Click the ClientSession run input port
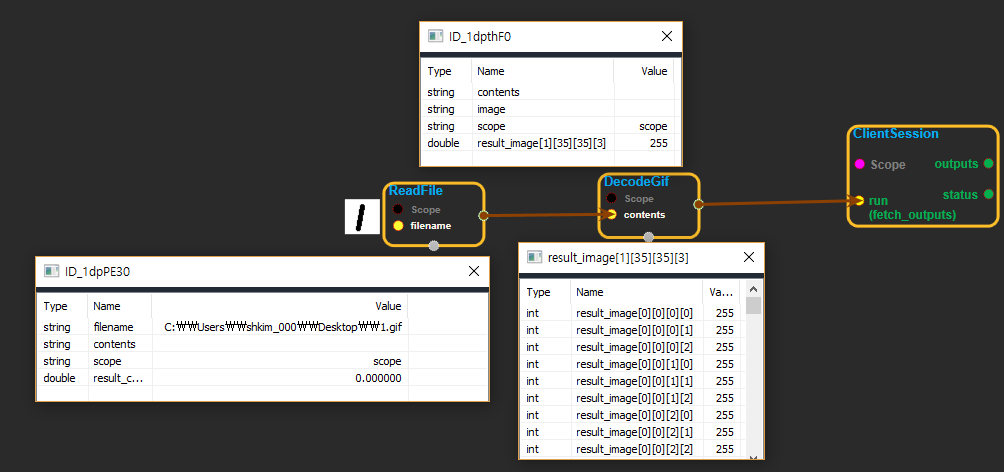The height and width of the screenshot is (472, 1004). 858,201
